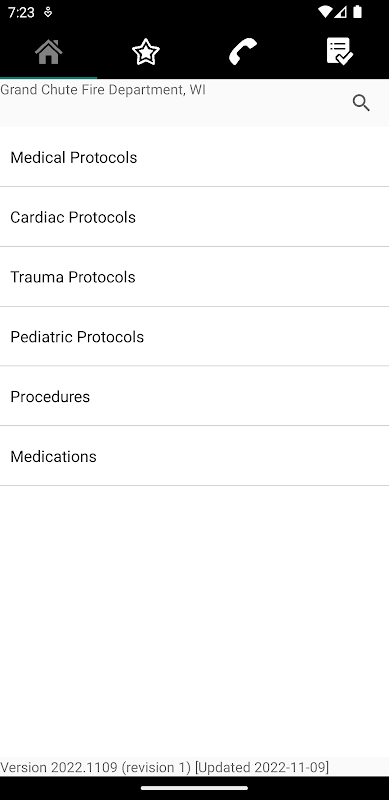Tap the 7:23 clock in status bar

click(x=21, y=12)
